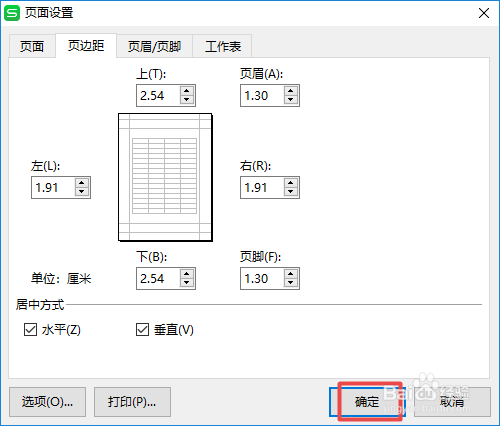The image size is (500, 426).
Task: Cancel the dialog with 取消 button
Action: click(452, 402)
